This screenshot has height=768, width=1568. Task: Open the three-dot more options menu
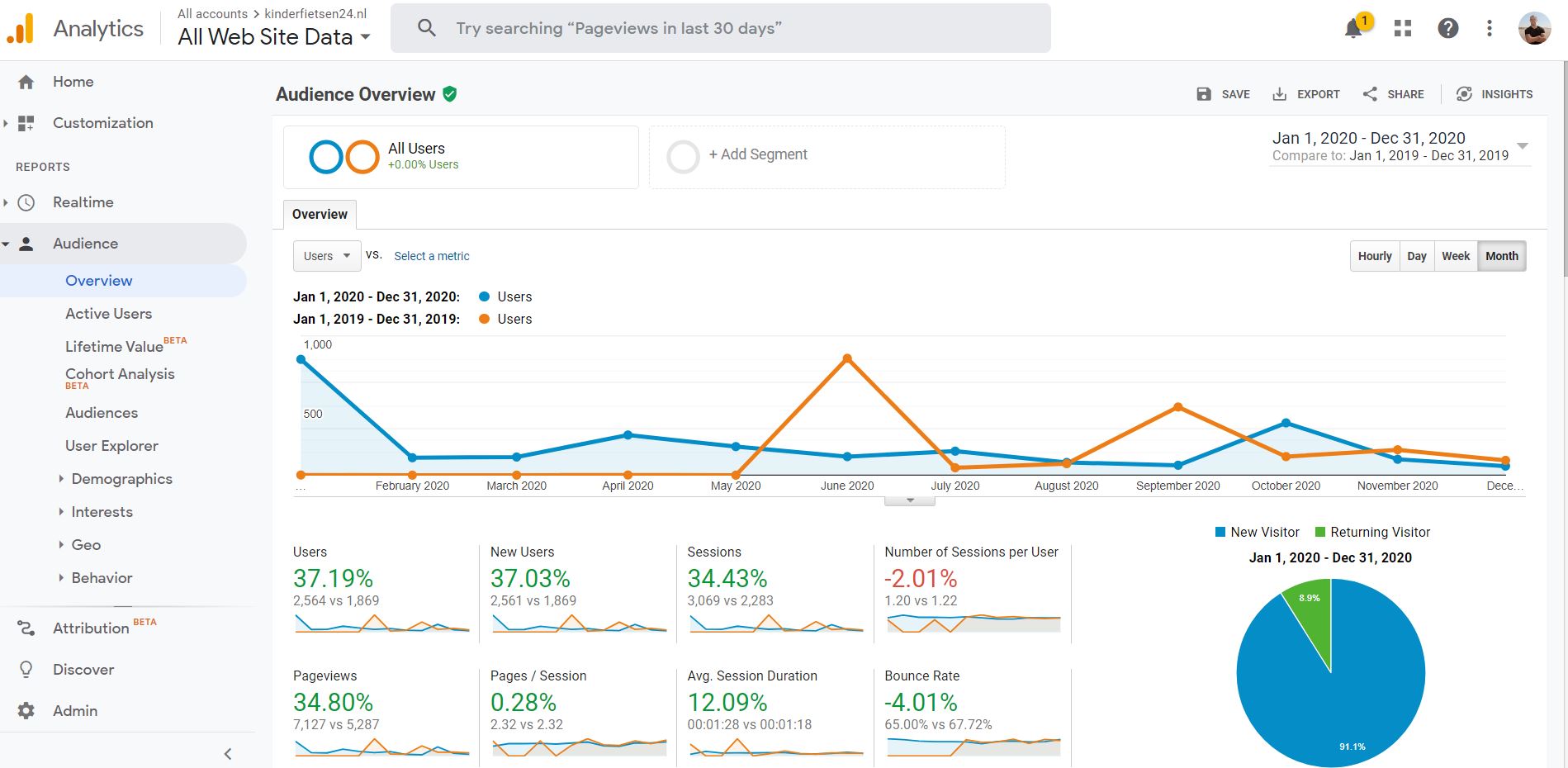[x=1490, y=29]
